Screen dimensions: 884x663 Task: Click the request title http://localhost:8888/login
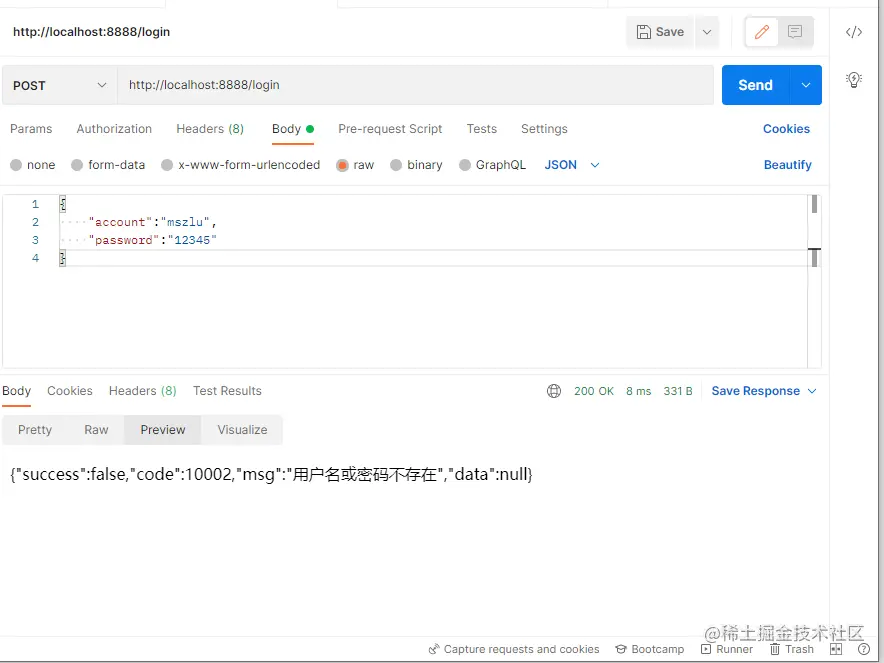coord(91,32)
